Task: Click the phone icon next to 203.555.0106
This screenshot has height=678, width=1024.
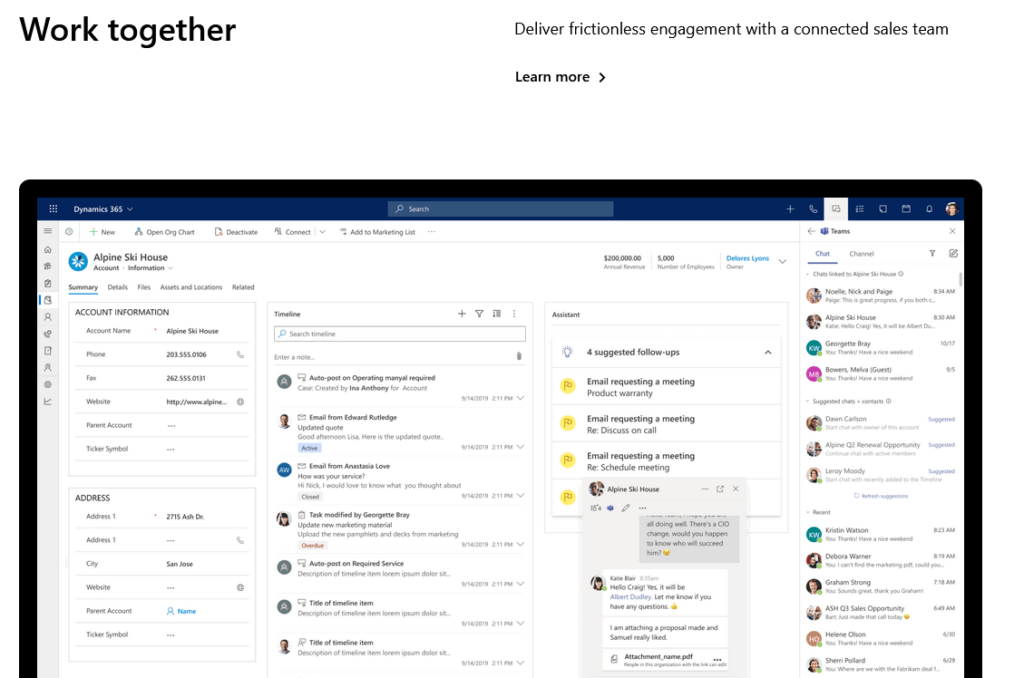Action: point(240,355)
